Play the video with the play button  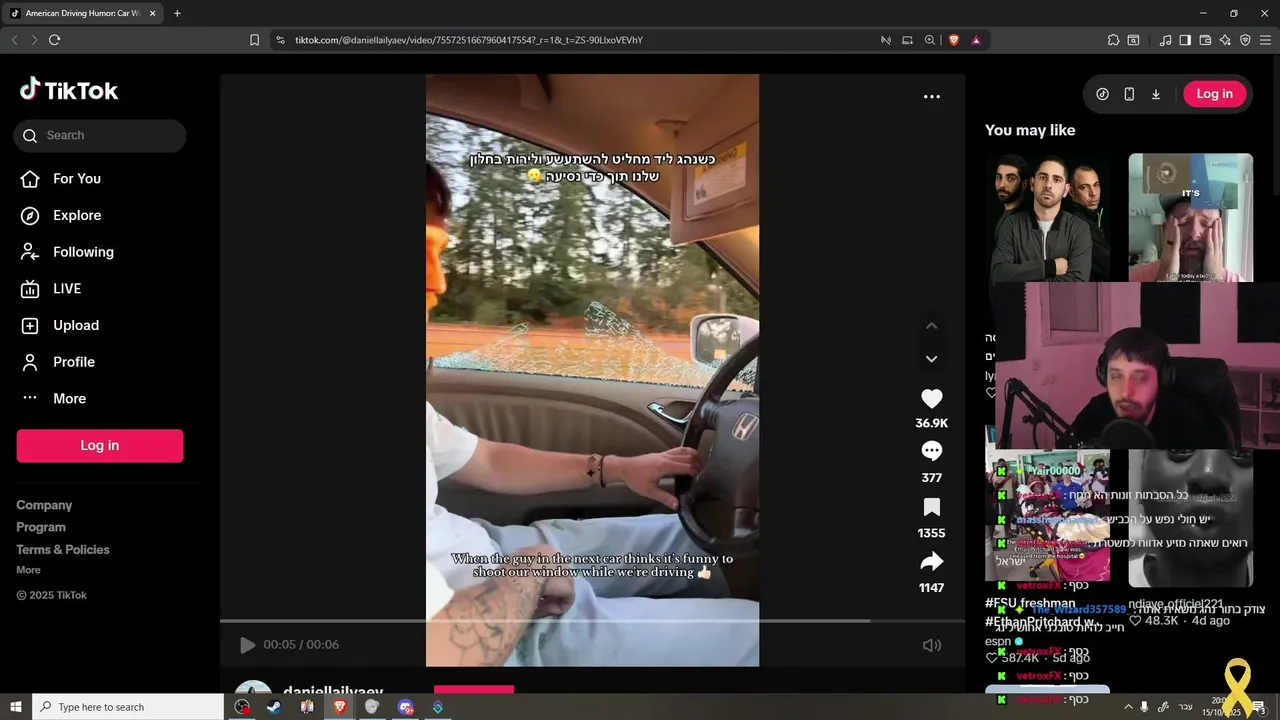247,645
